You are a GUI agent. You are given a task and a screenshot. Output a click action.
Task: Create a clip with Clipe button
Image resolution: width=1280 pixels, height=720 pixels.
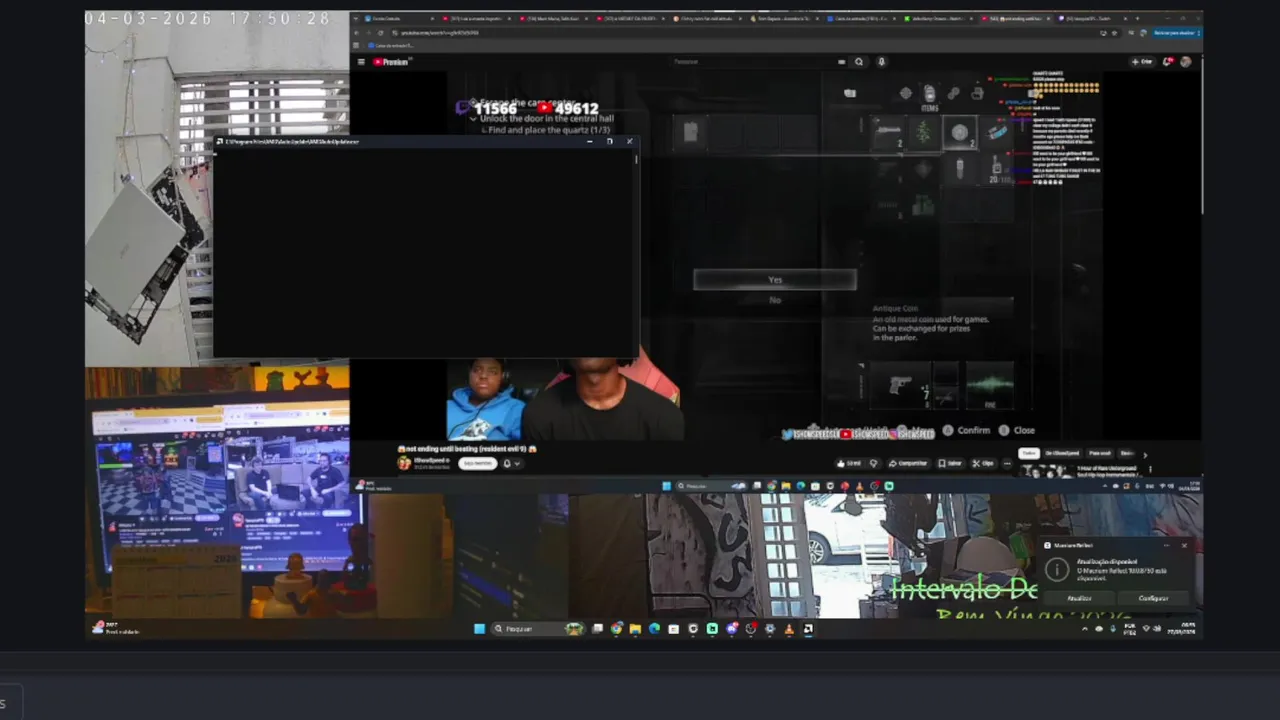pyautogui.click(x=983, y=463)
